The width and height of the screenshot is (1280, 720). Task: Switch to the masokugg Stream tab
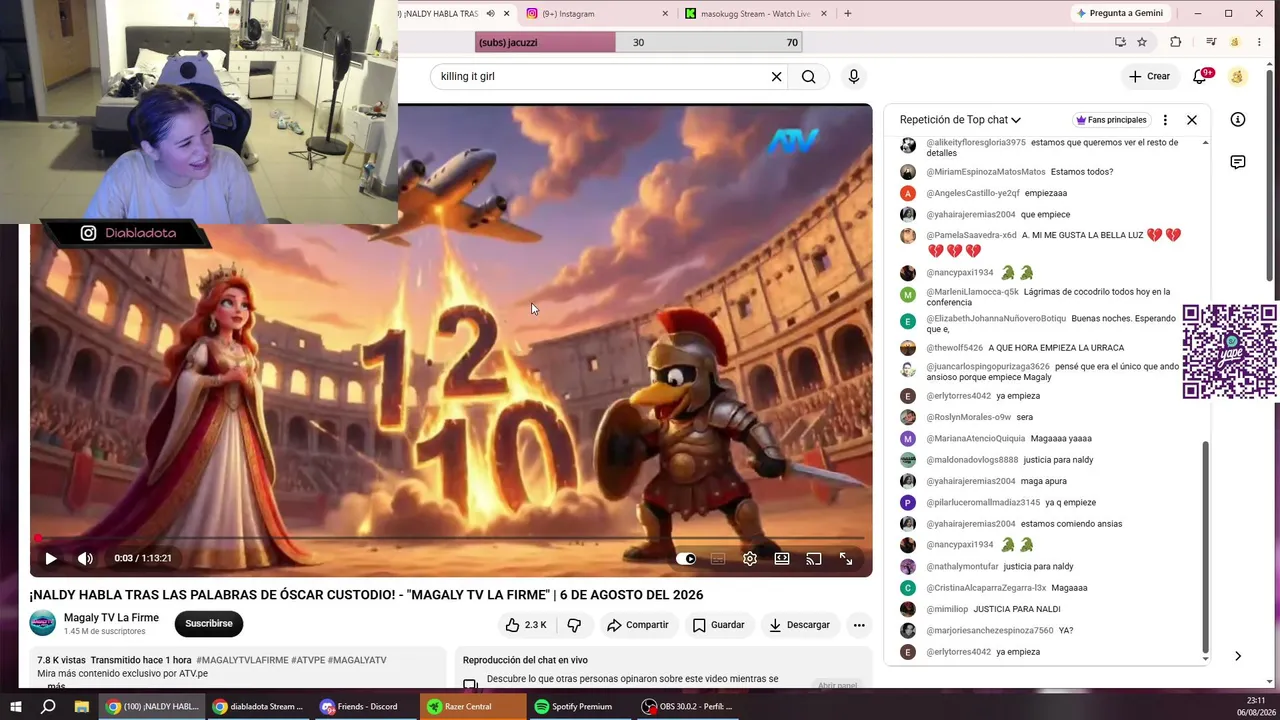pyautogui.click(x=757, y=14)
